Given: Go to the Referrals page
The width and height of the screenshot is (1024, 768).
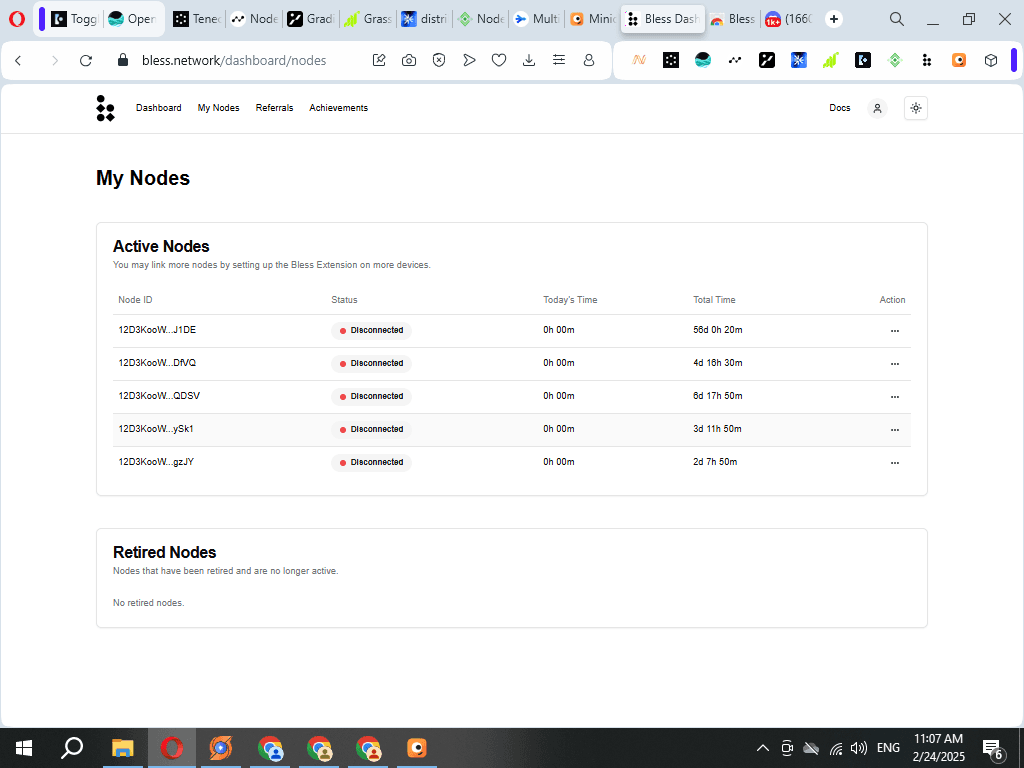Looking at the screenshot, I should click(274, 108).
